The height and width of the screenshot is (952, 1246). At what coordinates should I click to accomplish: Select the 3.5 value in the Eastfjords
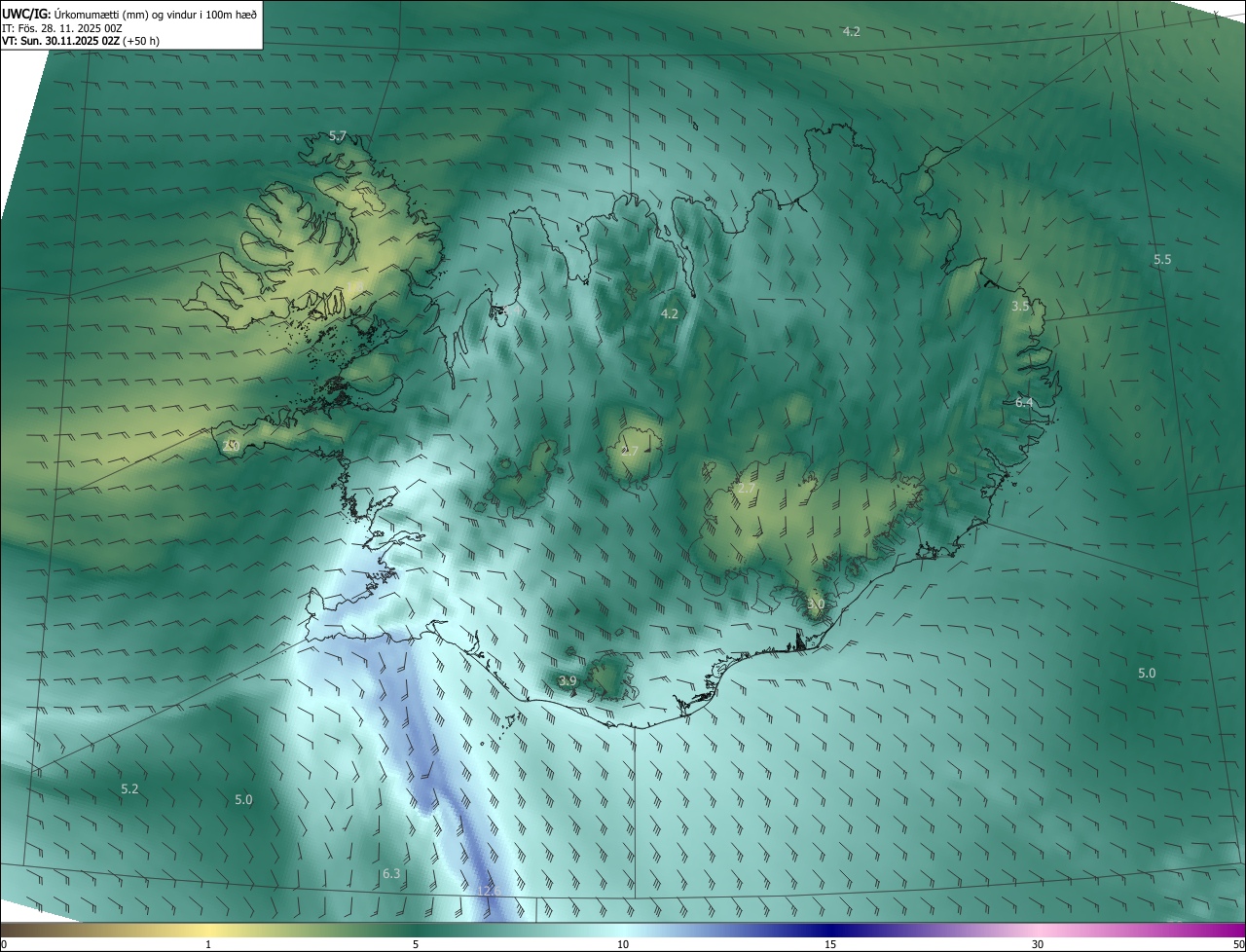1020,306
